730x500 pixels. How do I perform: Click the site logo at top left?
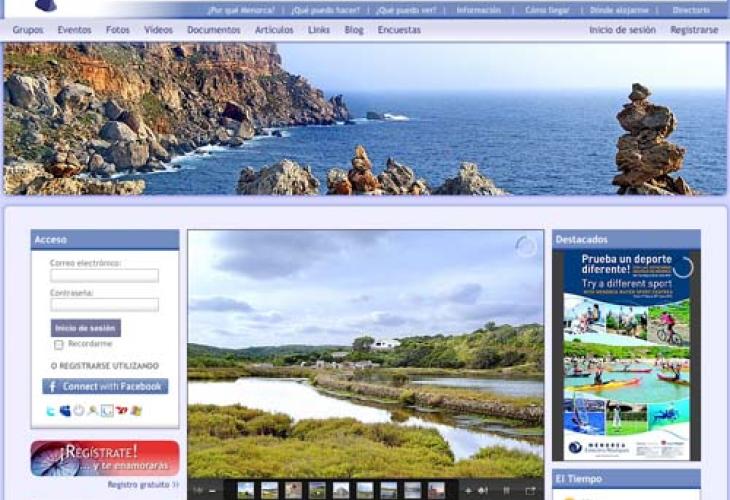(x=45, y=5)
